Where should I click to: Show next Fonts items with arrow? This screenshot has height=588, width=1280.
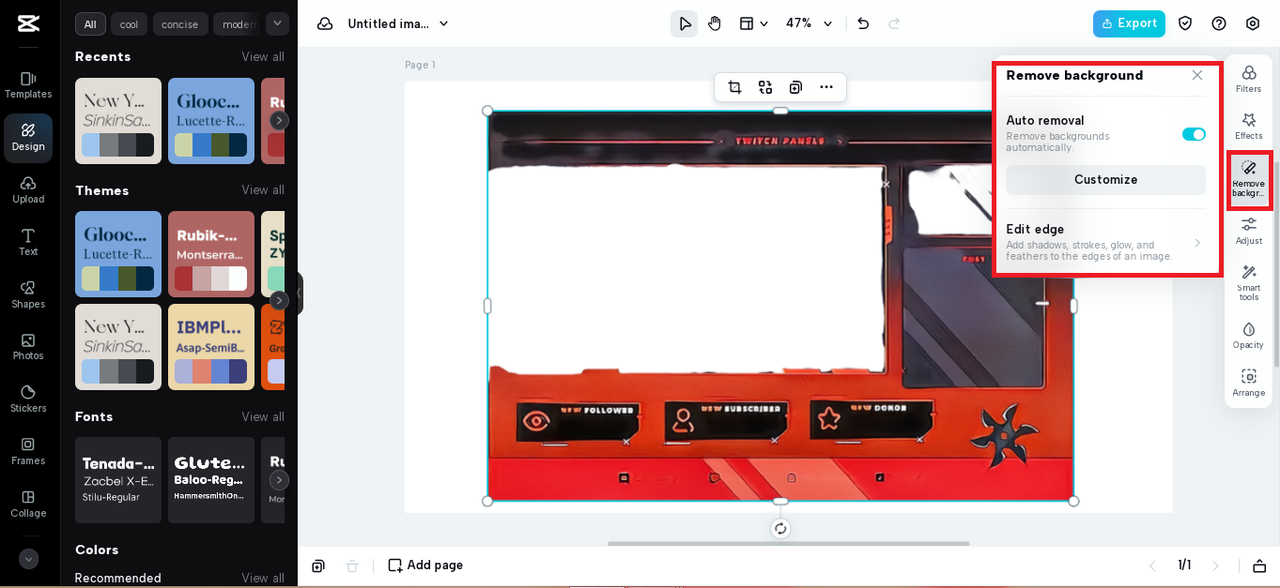280,480
